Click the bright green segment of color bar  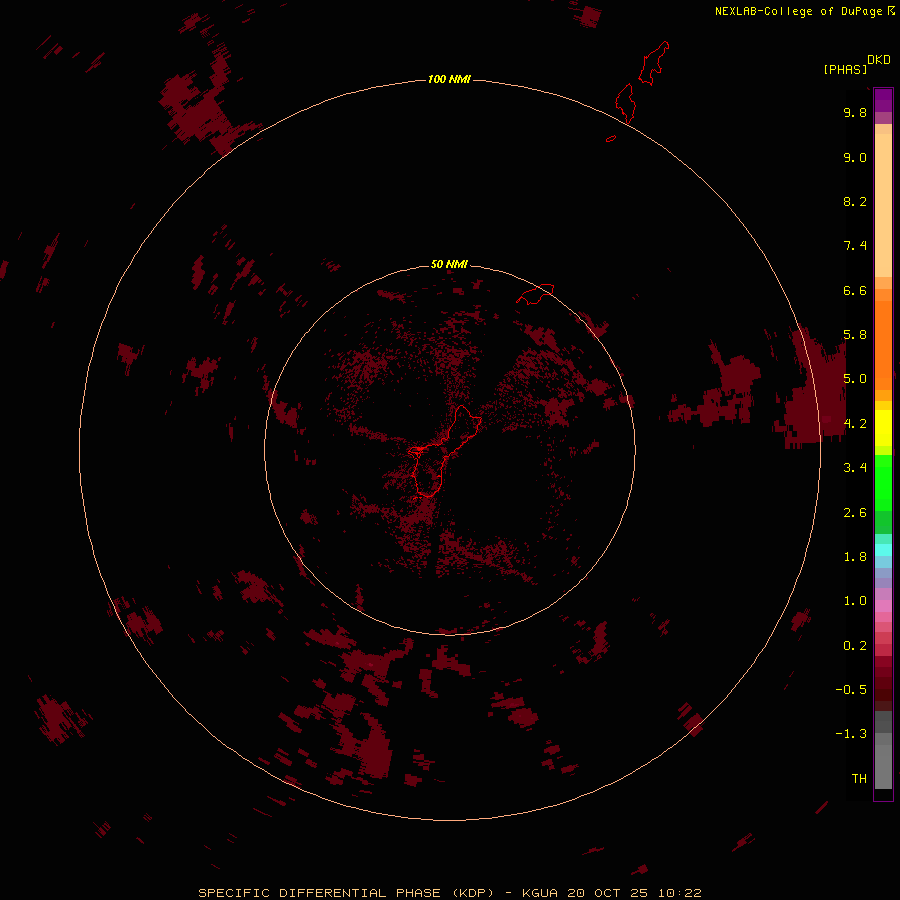click(x=883, y=483)
